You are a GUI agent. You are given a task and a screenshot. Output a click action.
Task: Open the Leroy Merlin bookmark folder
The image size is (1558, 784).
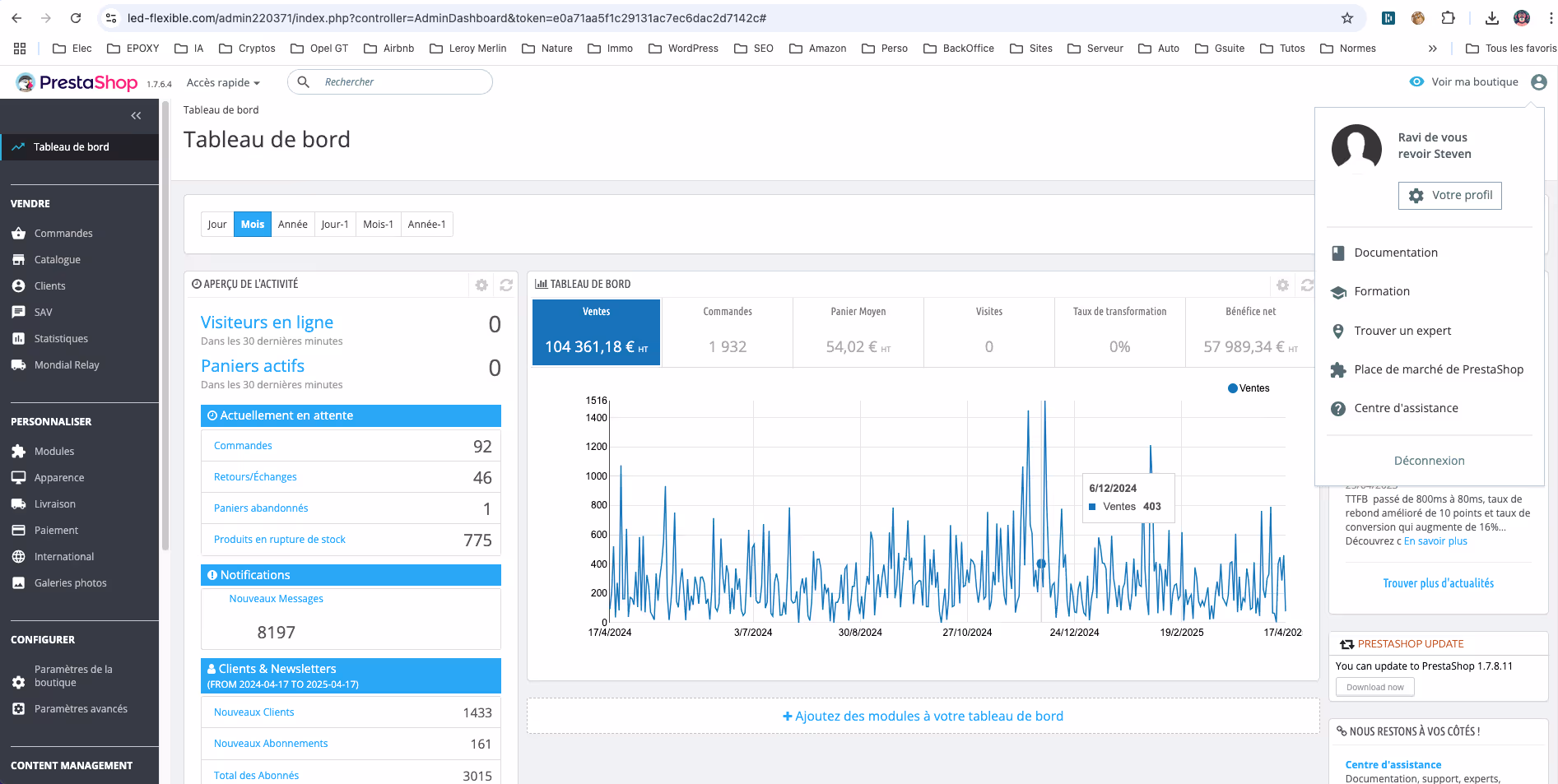(x=468, y=49)
